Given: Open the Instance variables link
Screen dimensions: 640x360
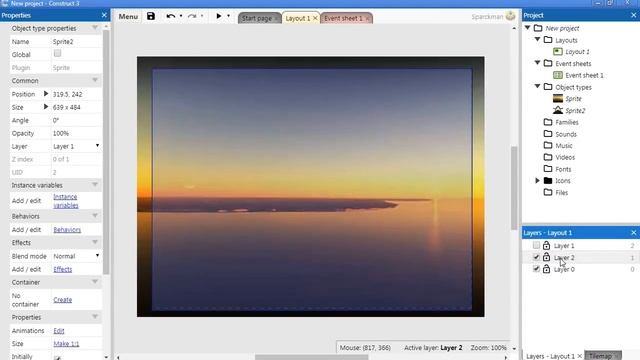Looking at the screenshot, I should point(66,201).
